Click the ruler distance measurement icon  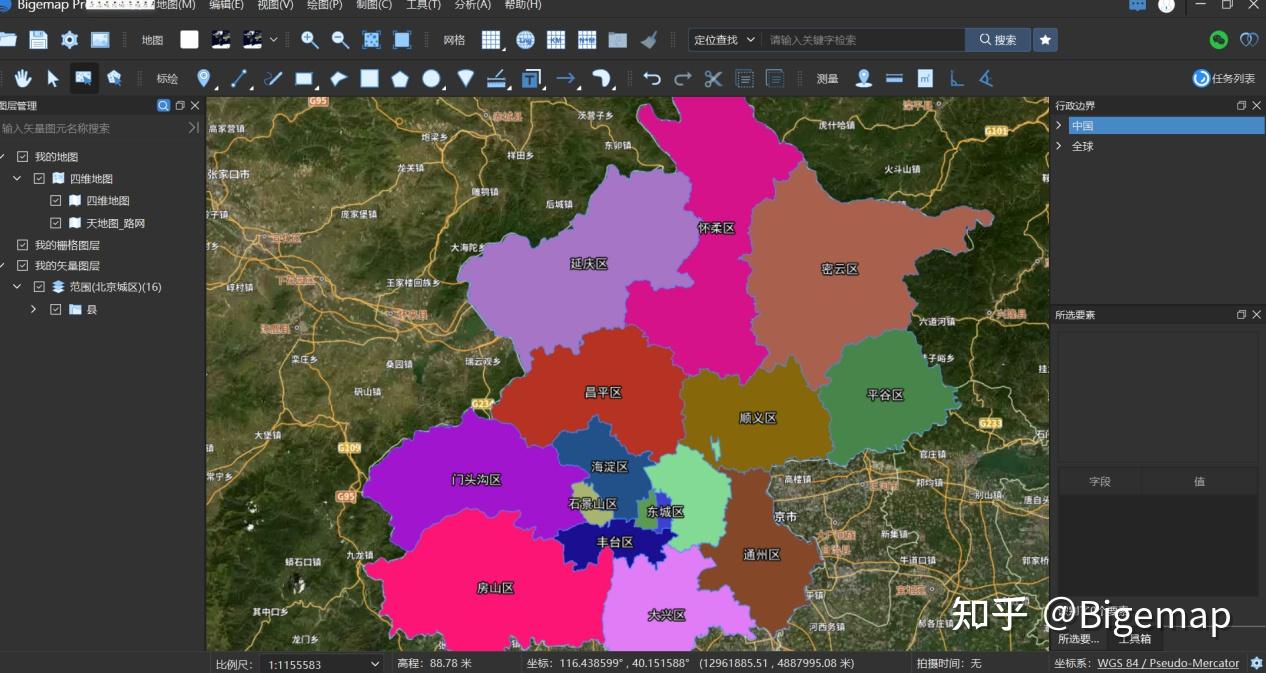pos(894,78)
